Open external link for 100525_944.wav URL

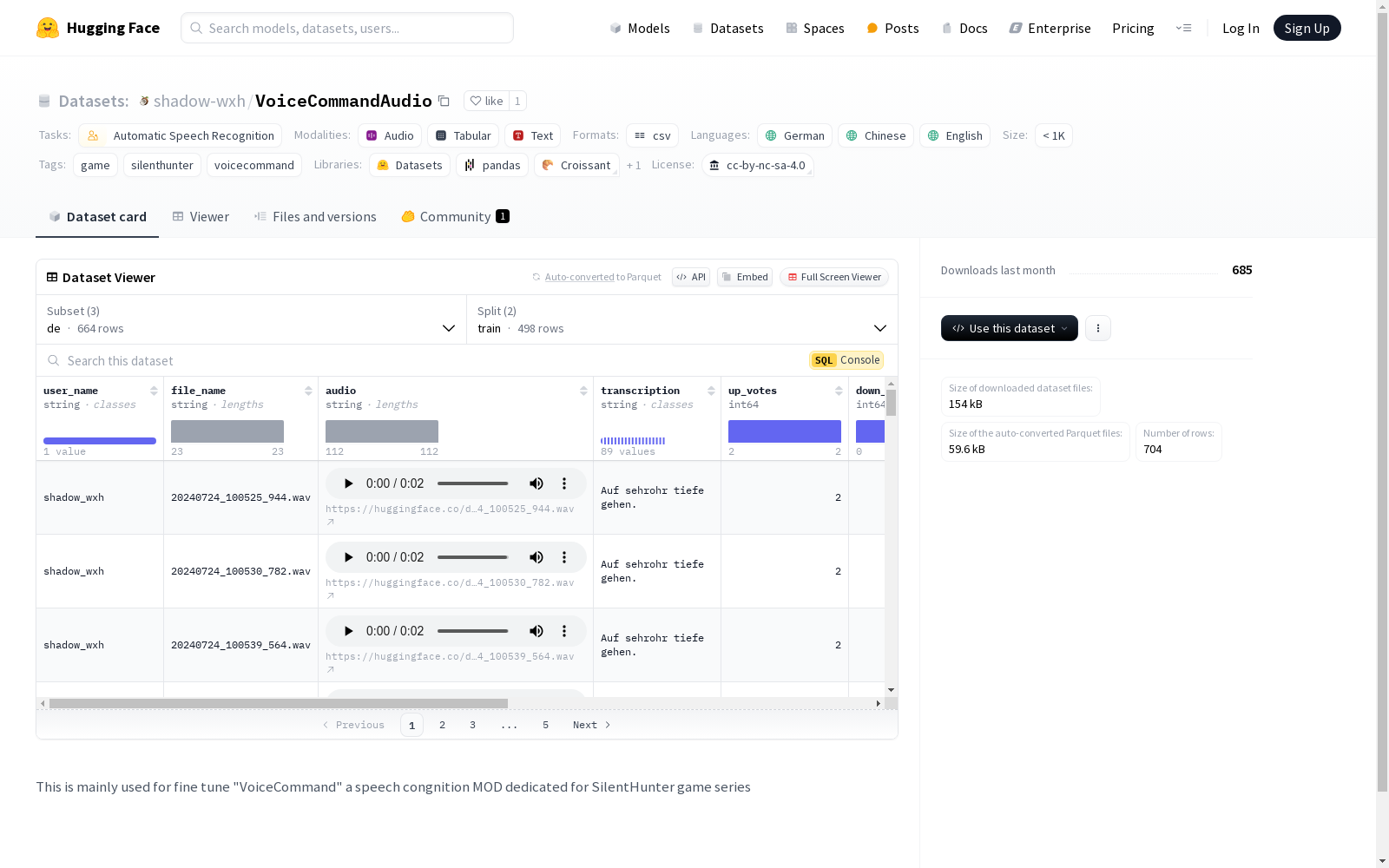[x=330, y=523]
